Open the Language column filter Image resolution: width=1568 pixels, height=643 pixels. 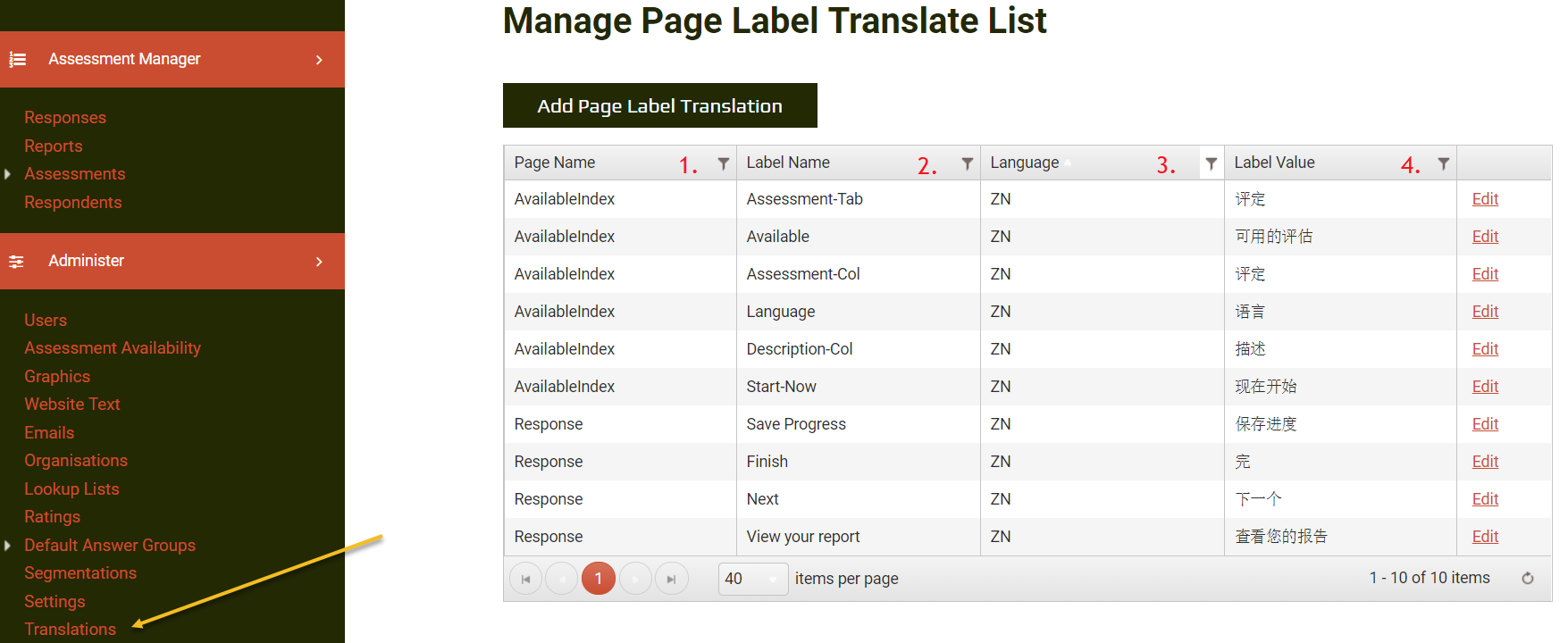(1211, 163)
